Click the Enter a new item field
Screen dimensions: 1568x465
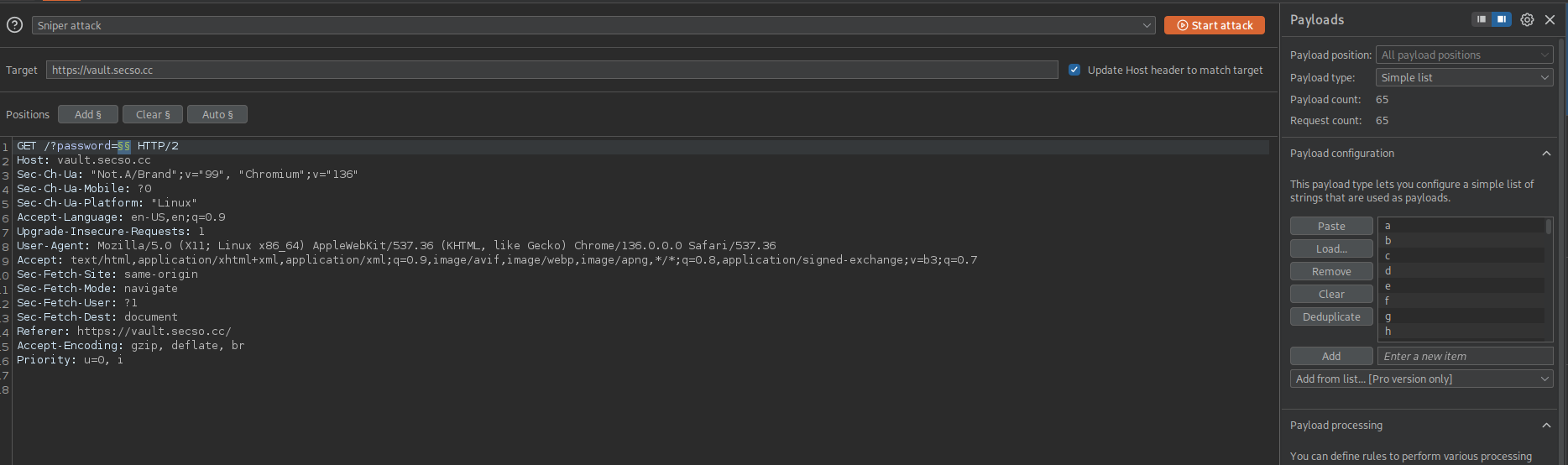coord(1465,356)
